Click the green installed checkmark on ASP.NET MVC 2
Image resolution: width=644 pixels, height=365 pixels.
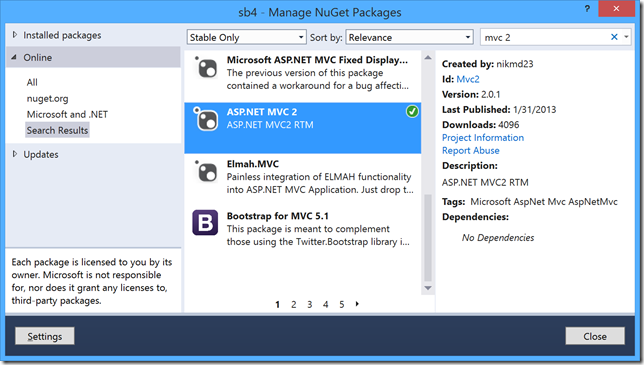coord(412,111)
